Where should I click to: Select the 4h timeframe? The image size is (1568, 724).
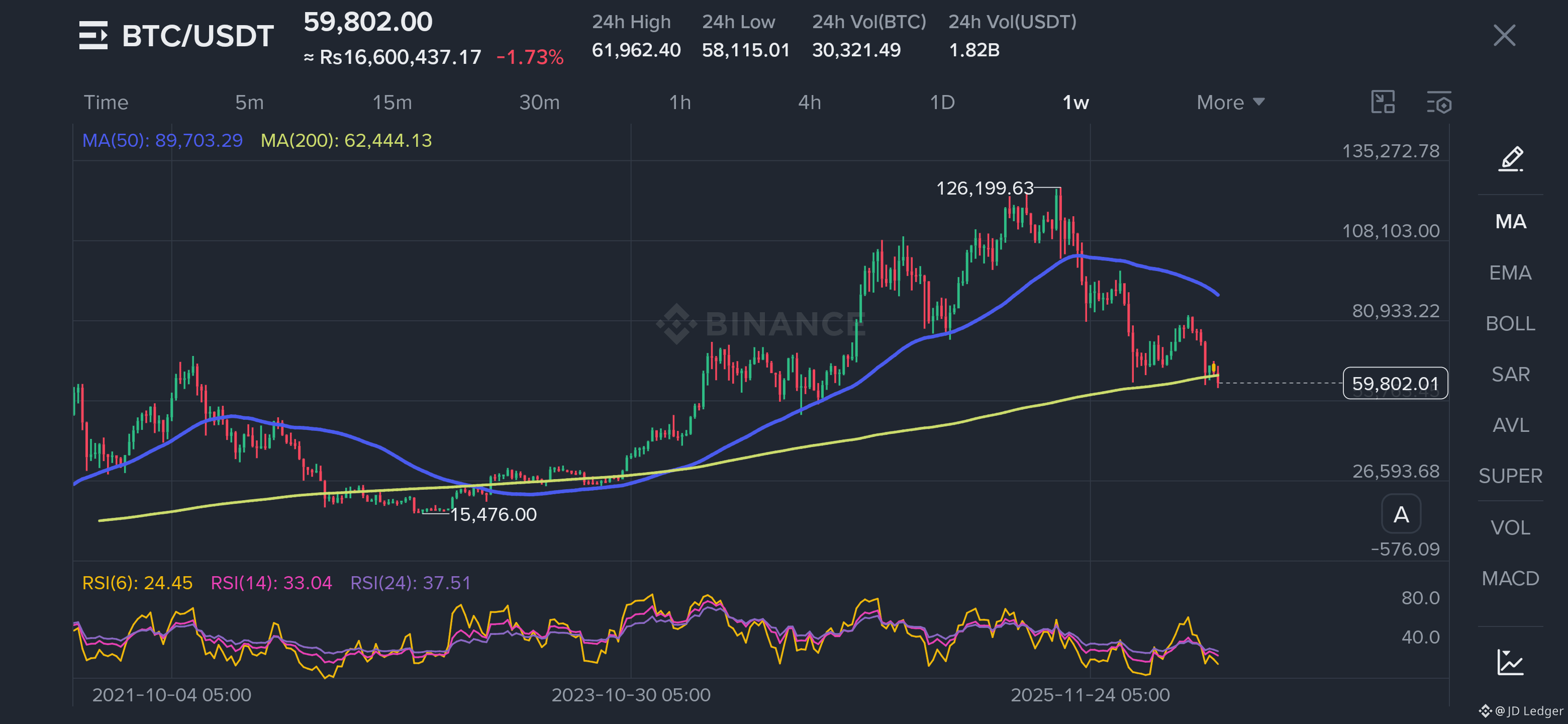pyautogui.click(x=810, y=102)
